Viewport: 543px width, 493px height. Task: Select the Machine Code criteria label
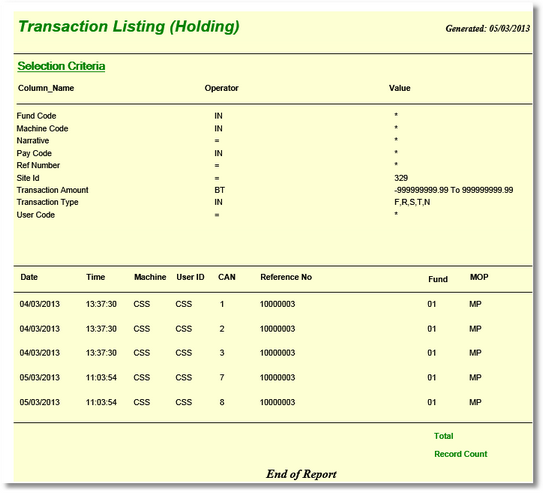point(42,128)
